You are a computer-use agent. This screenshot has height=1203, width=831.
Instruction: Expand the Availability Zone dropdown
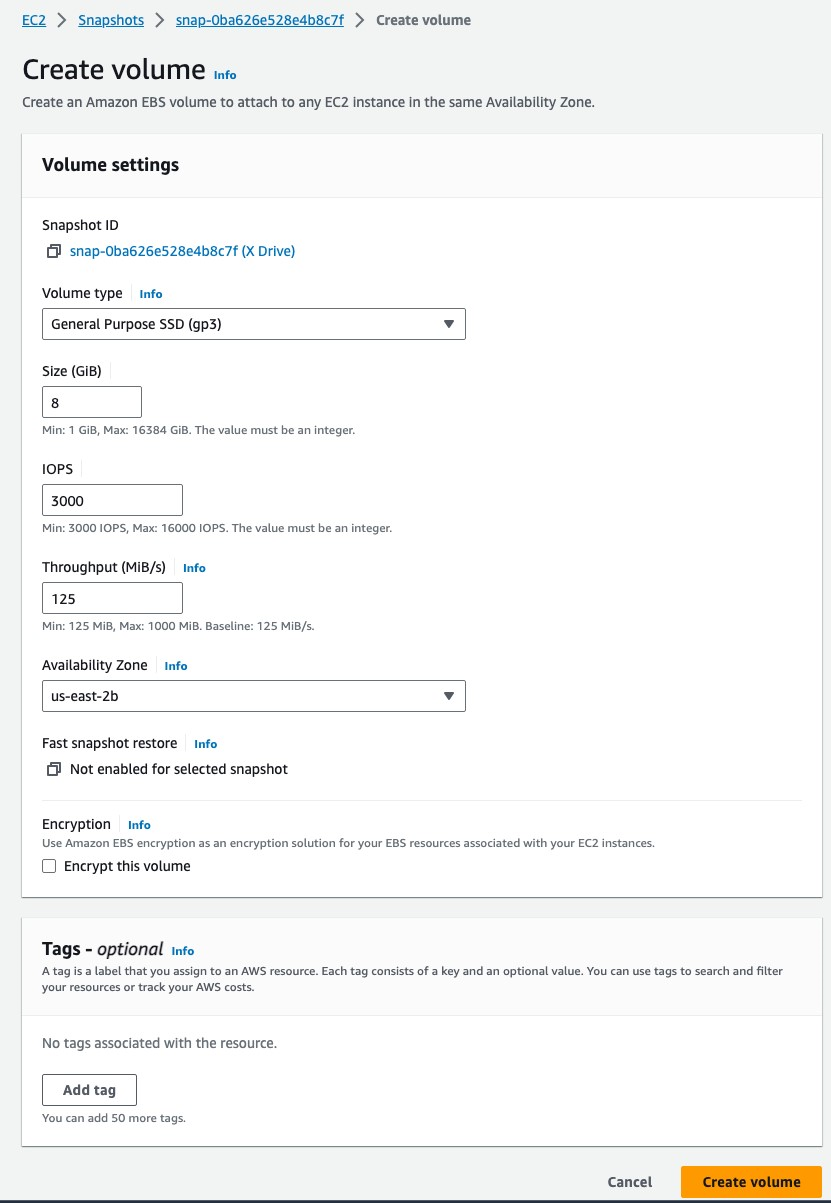tap(253, 696)
